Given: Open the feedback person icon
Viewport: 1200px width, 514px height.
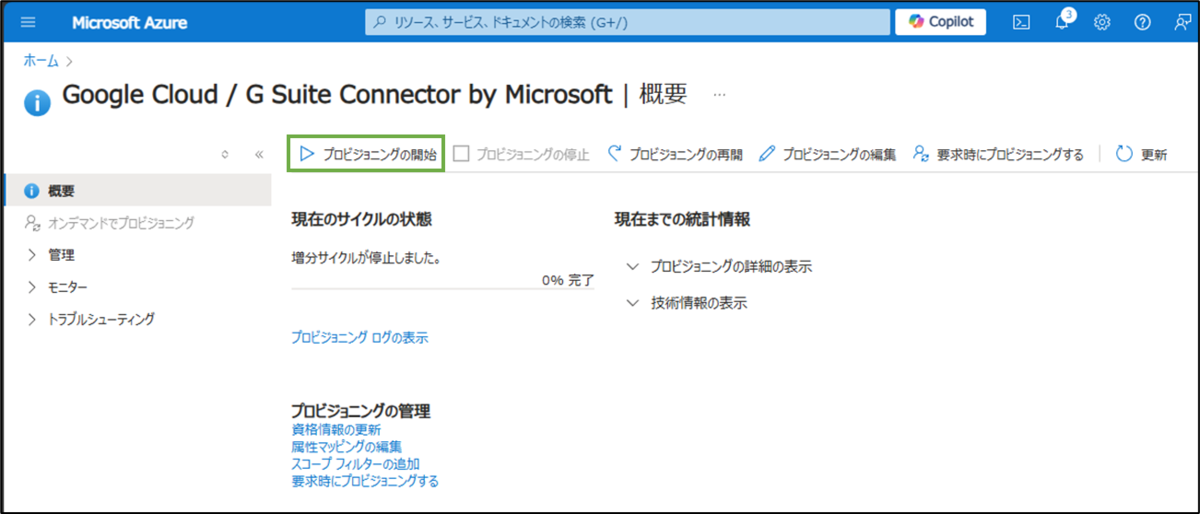Looking at the screenshot, I should pyautogui.click(x=1181, y=22).
